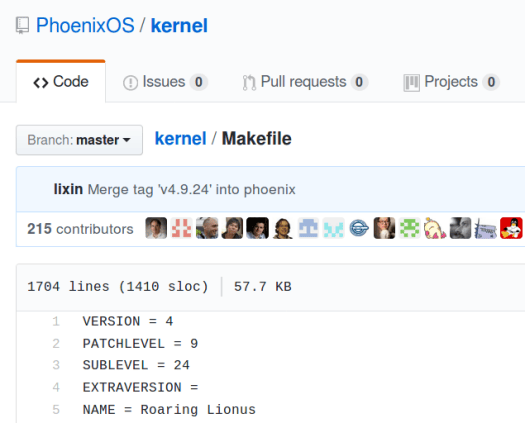Open the red Tux penguin contributor avatar
Viewport: 525px width, 423px height.
click(511, 228)
